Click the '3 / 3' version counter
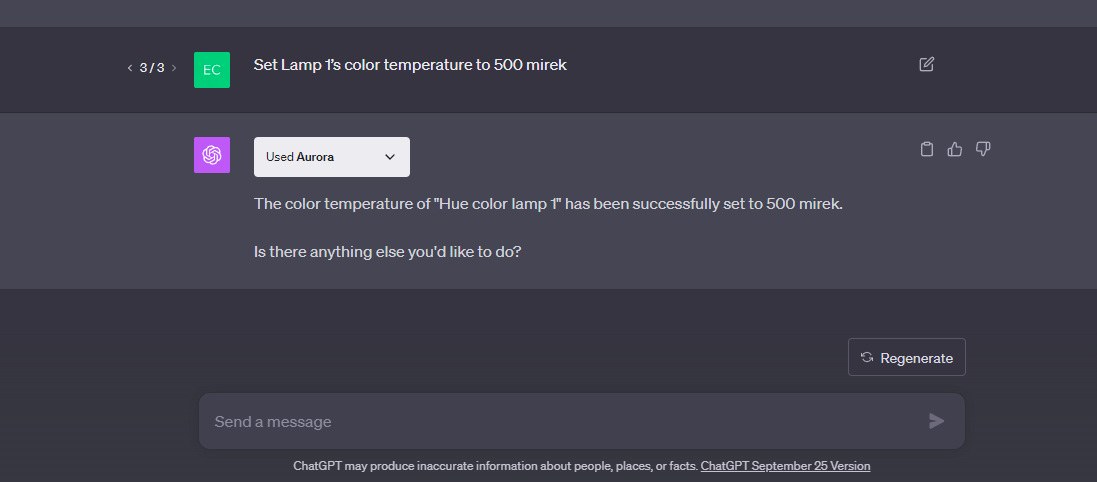Image resolution: width=1097 pixels, height=482 pixels. point(151,68)
